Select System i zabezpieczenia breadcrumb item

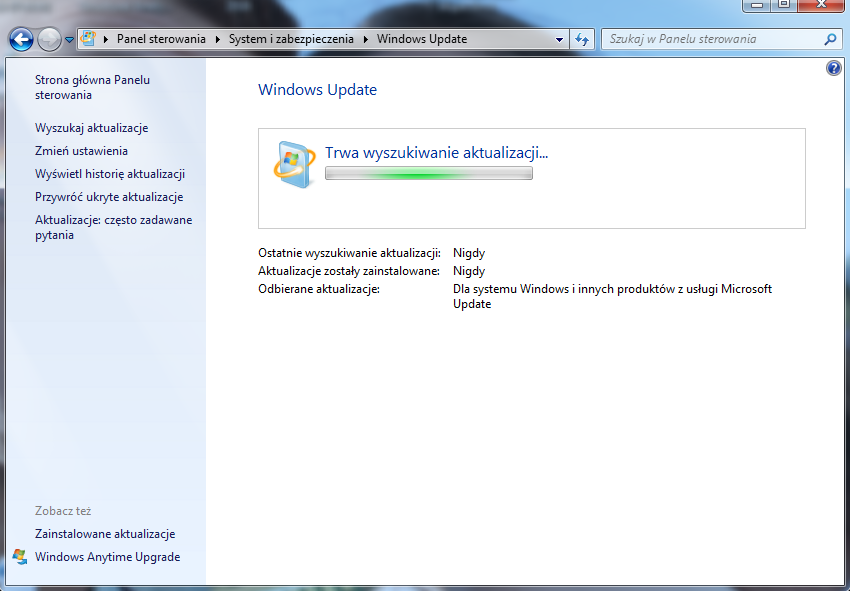[x=291, y=39]
